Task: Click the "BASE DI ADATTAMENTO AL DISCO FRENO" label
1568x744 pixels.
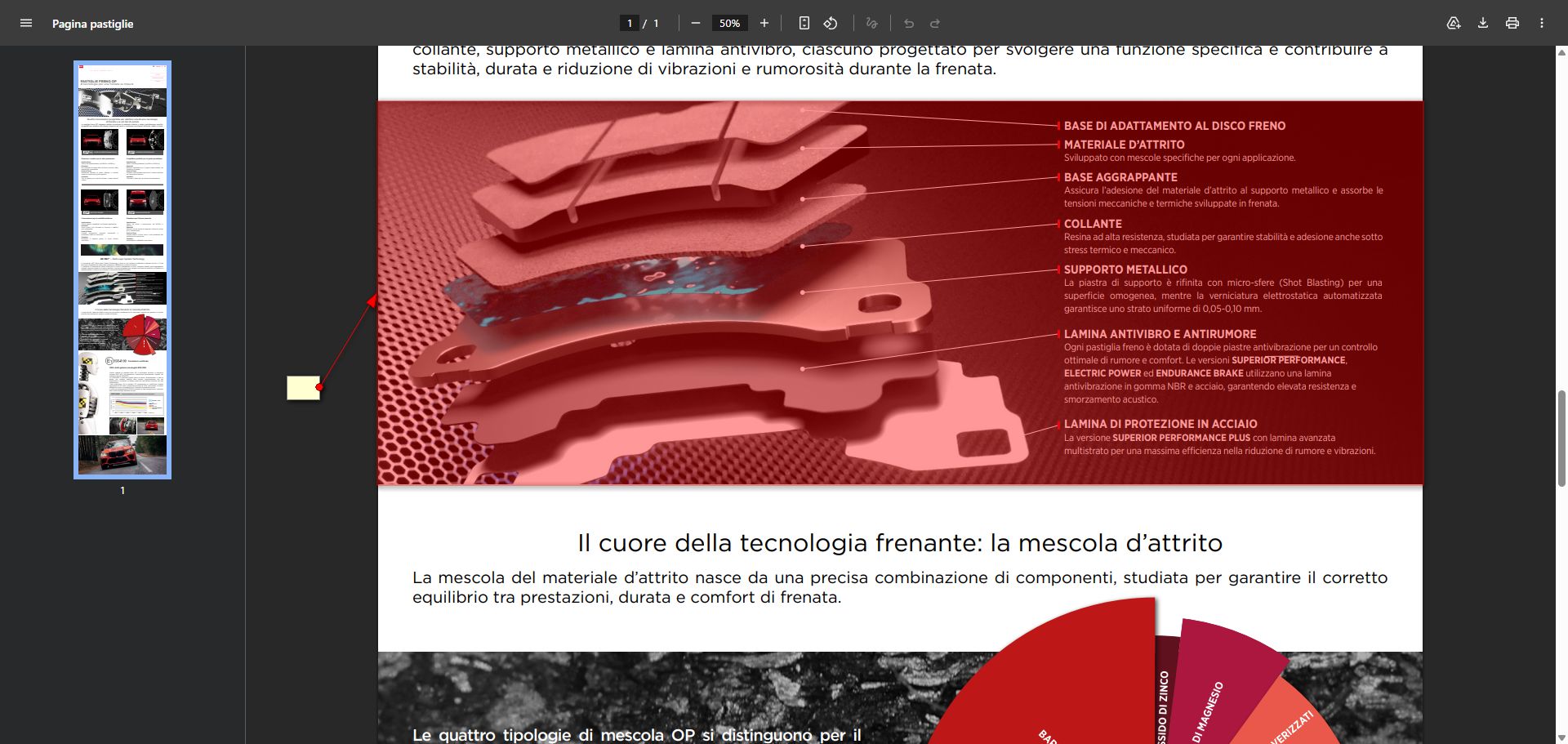Action: (x=1174, y=126)
